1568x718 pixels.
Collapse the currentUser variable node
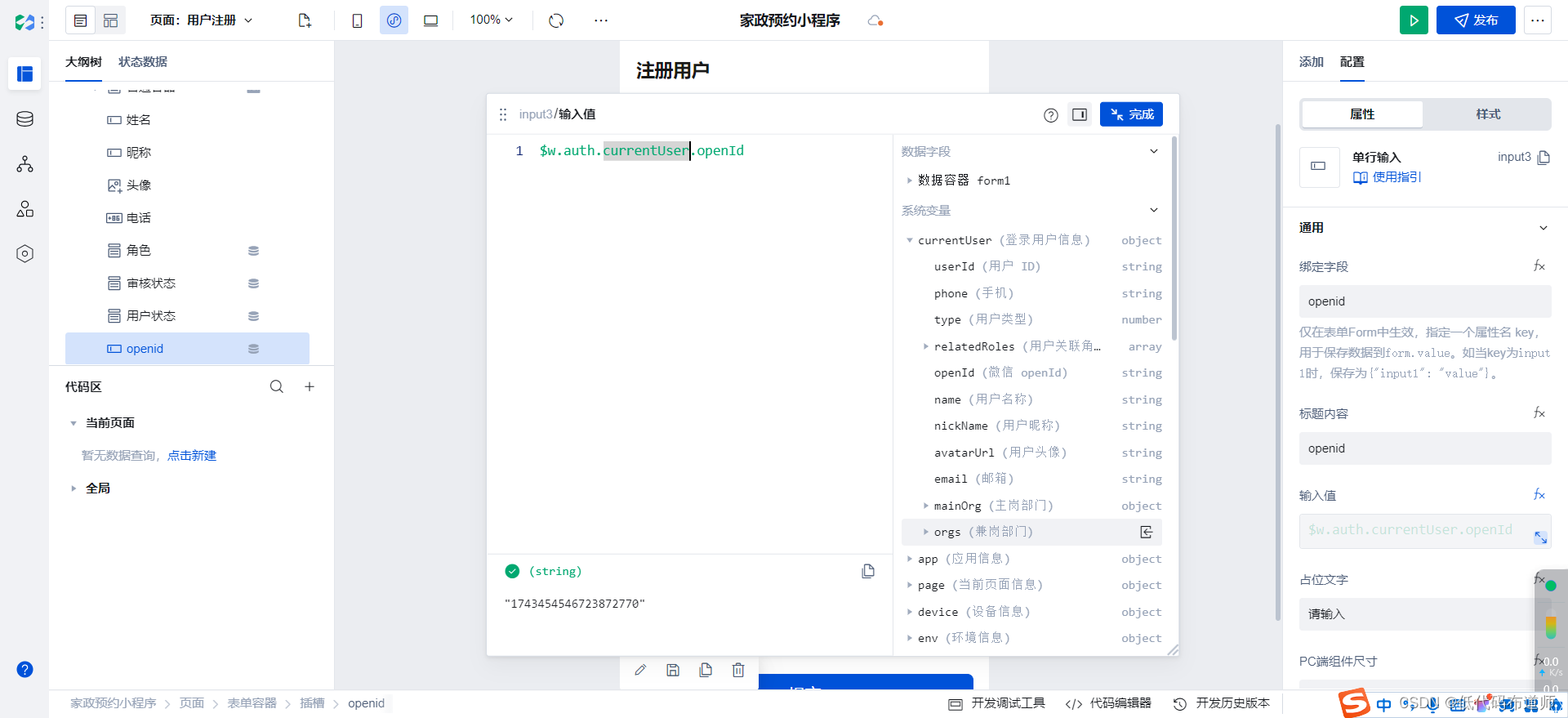coord(909,240)
